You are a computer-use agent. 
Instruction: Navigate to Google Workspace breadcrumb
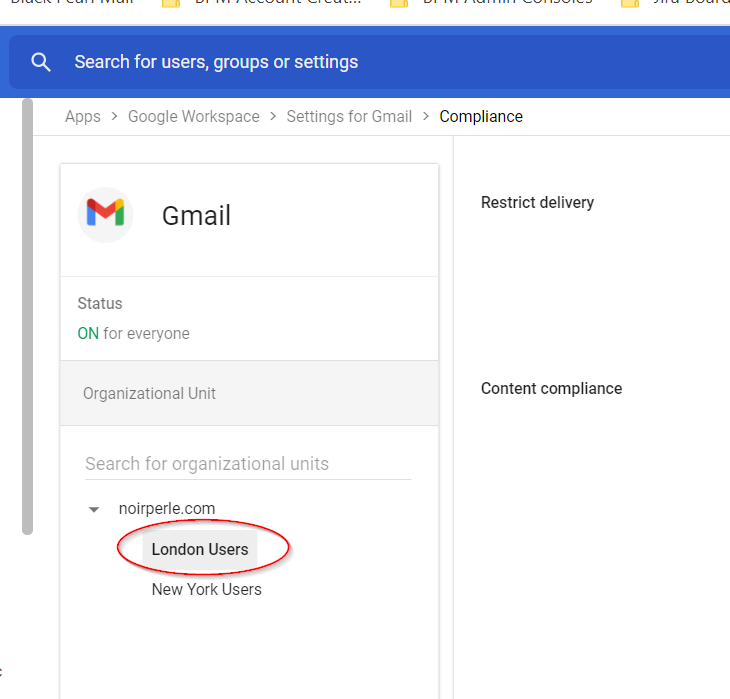193,116
